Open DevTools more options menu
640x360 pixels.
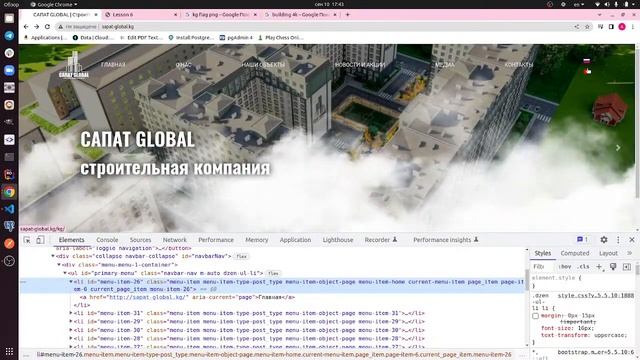click(618, 240)
